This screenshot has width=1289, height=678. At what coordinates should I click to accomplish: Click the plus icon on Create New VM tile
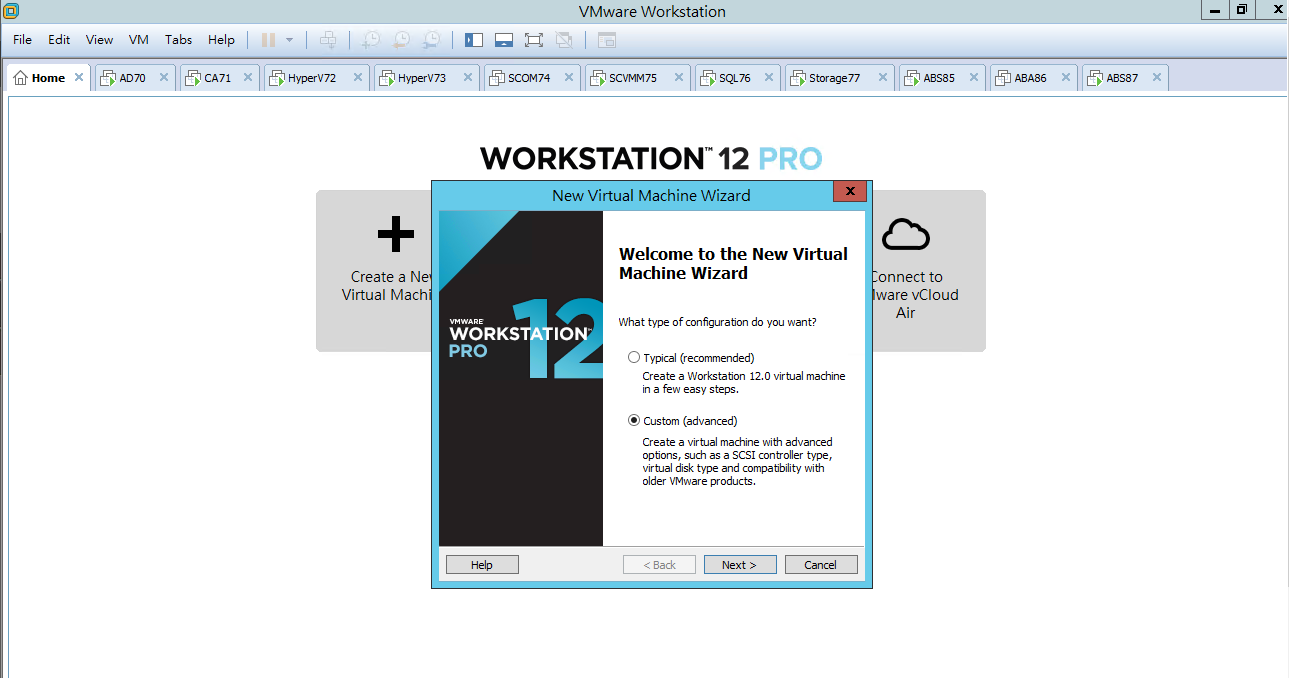396,234
